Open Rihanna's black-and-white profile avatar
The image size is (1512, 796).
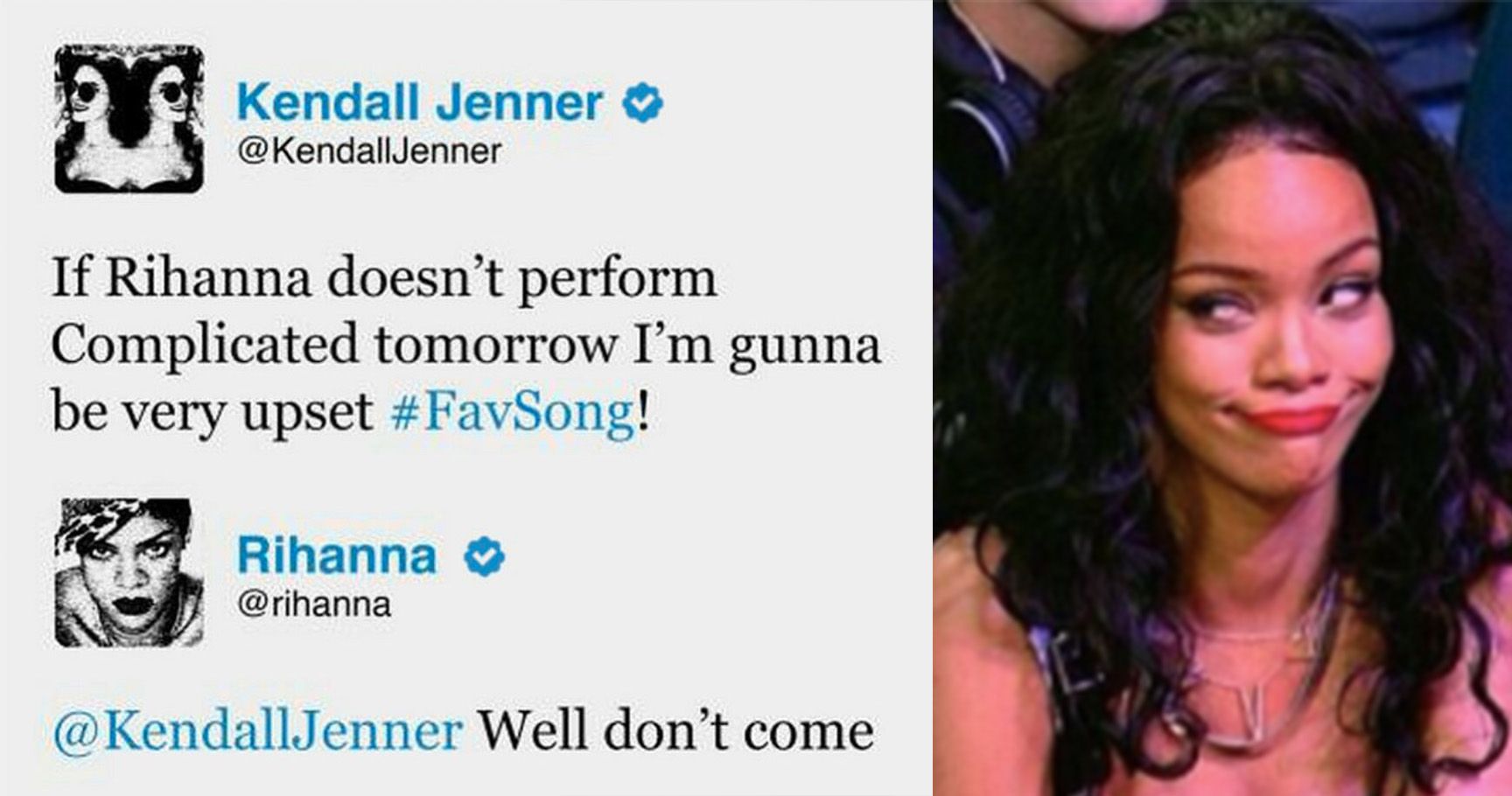(129, 573)
